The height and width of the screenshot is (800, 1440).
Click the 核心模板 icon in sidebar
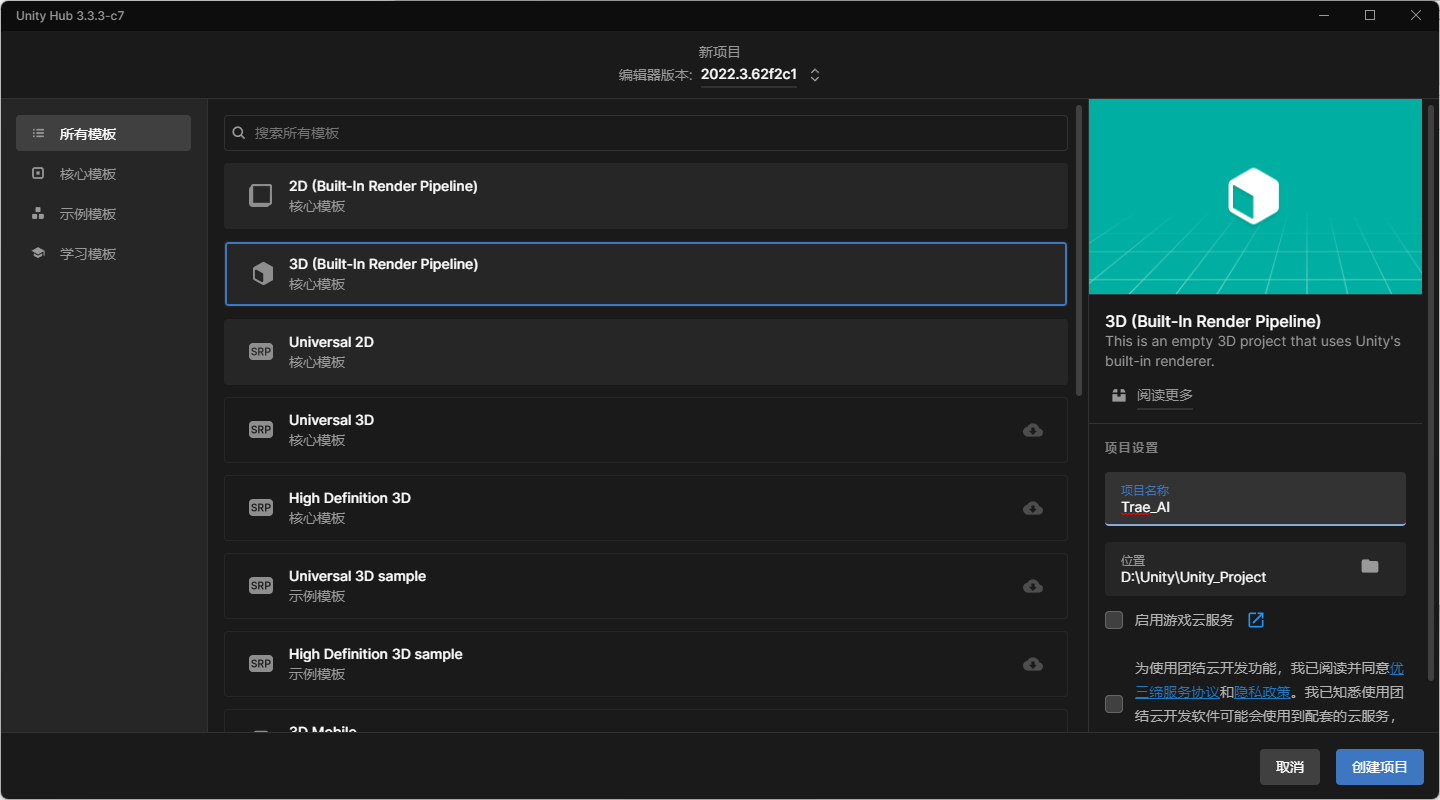tap(38, 173)
